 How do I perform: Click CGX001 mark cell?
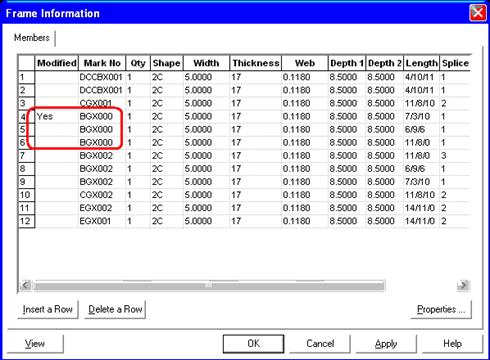point(102,103)
